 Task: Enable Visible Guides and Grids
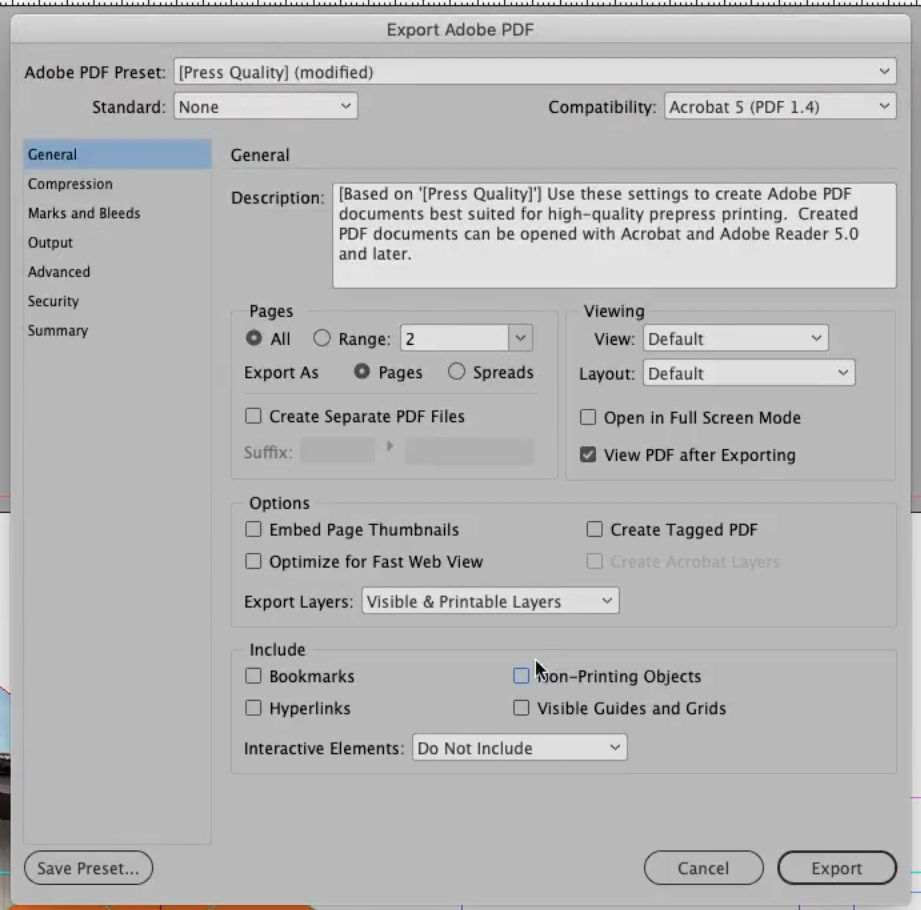(521, 707)
